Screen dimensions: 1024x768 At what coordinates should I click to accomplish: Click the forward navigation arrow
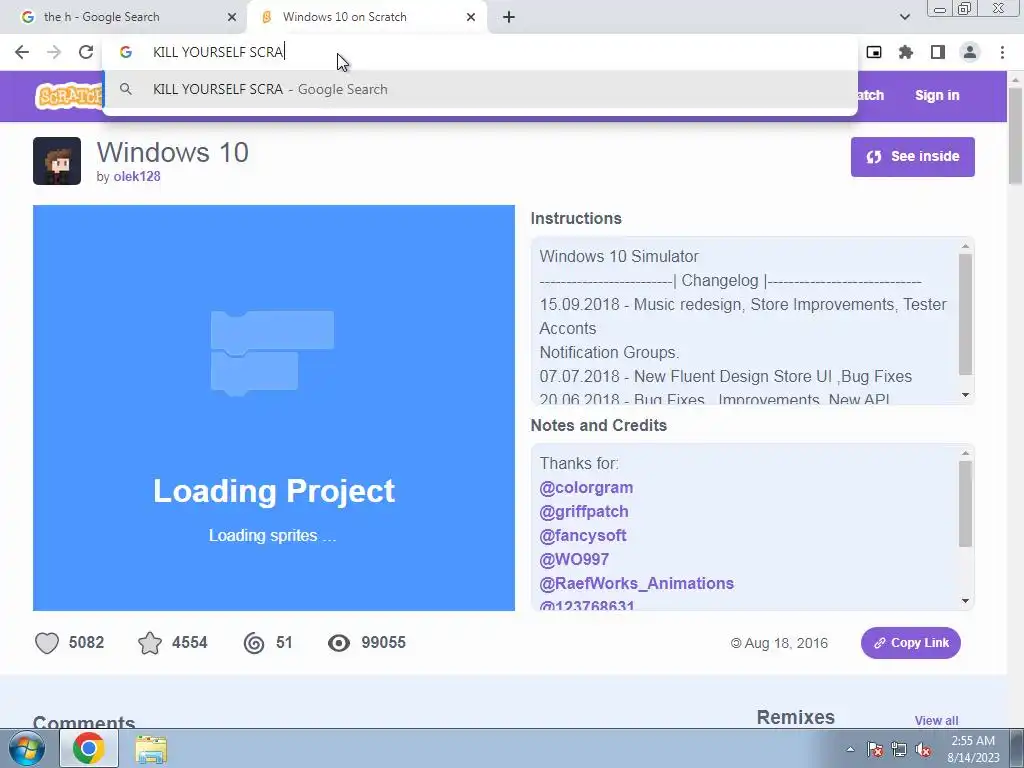tap(54, 52)
